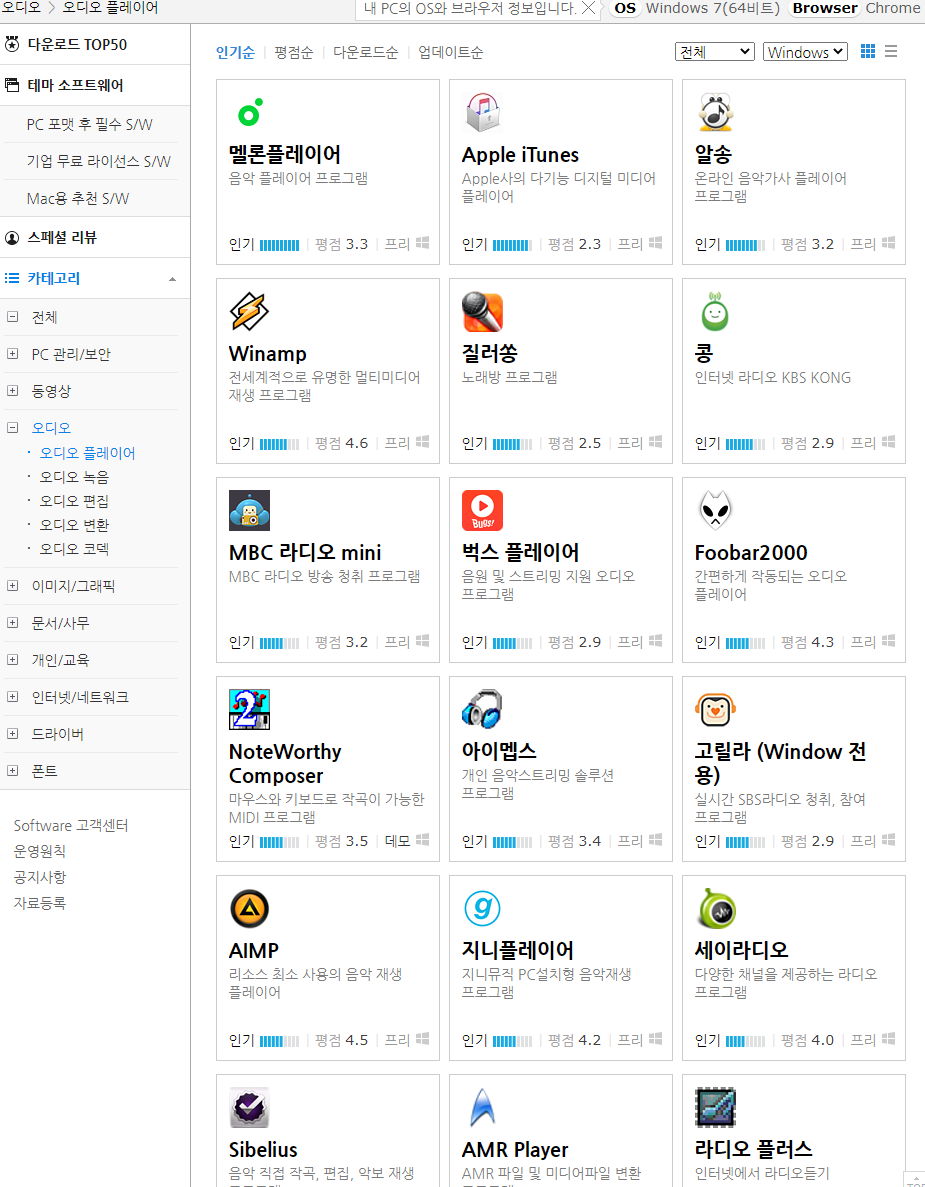The height and width of the screenshot is (1187, 925).
Task: Collapse the 카테고리 section arrow
Action: point(173,279)
